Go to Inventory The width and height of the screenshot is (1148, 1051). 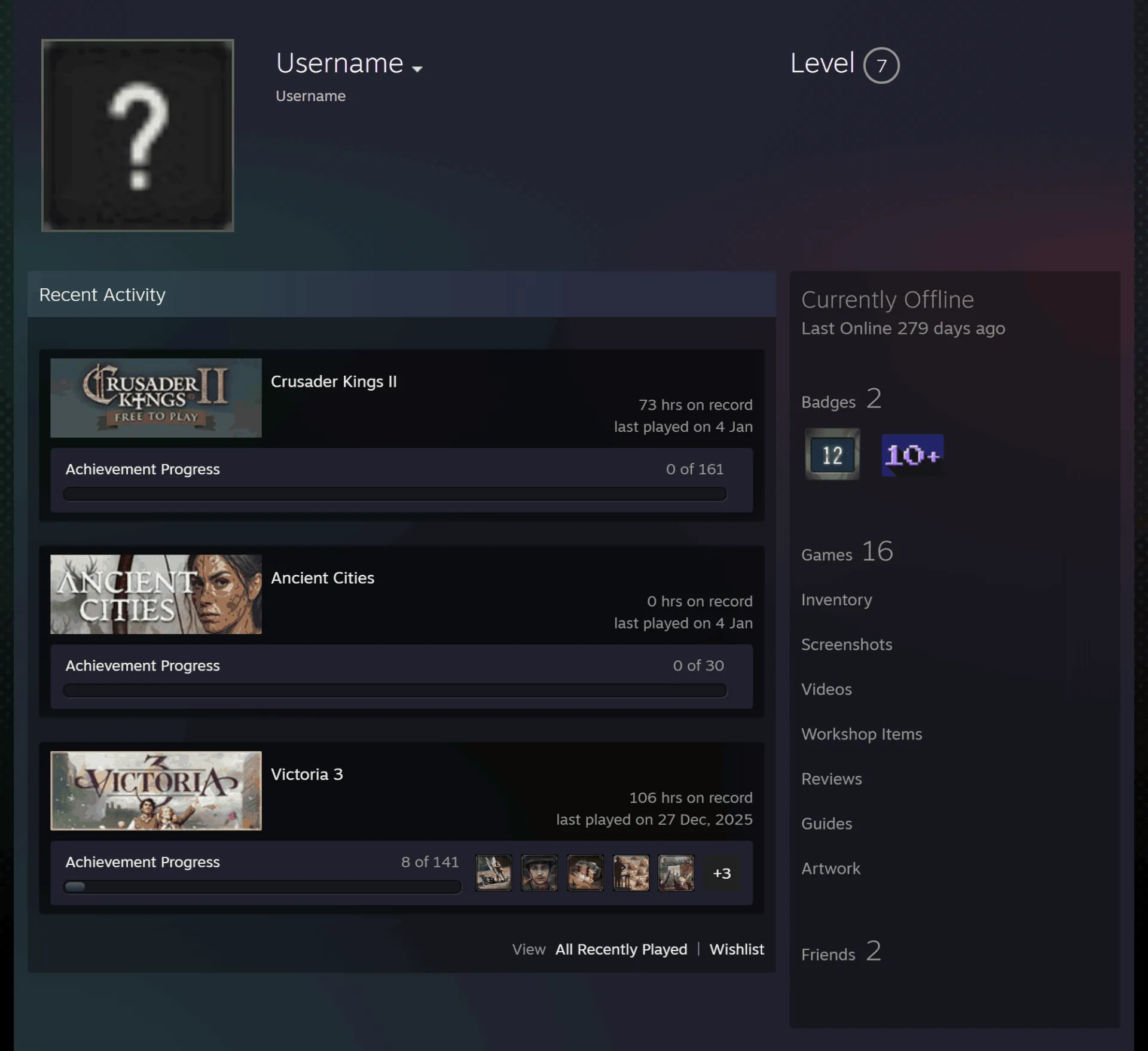click(x=836, y=599)
